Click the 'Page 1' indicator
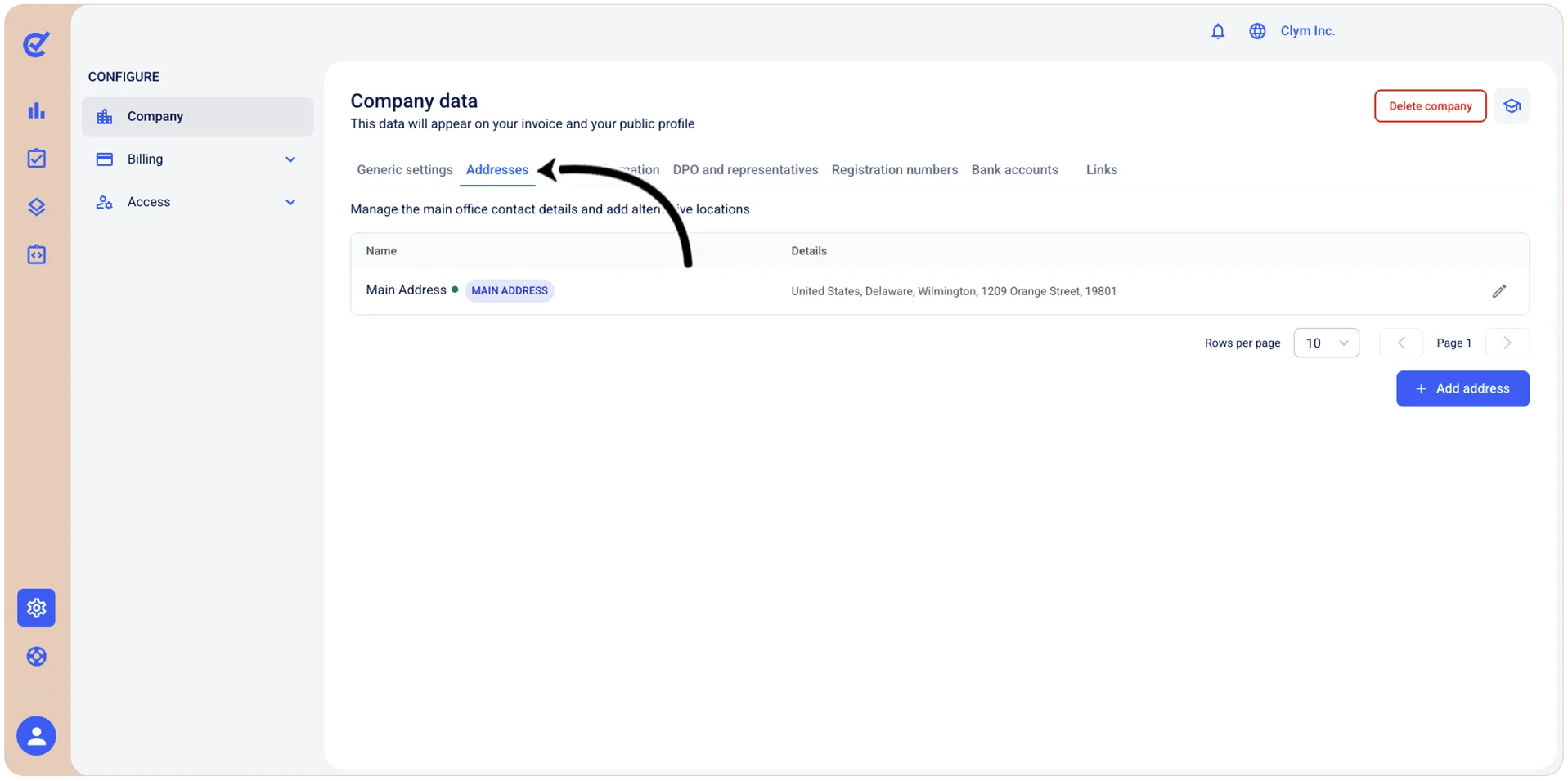 pos(1453,343)
